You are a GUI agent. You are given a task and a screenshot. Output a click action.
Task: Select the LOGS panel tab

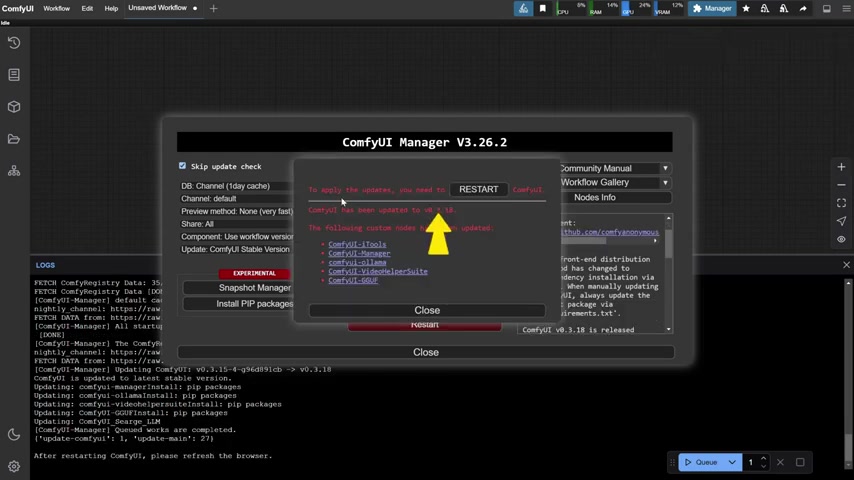click(x=45, y=265)
